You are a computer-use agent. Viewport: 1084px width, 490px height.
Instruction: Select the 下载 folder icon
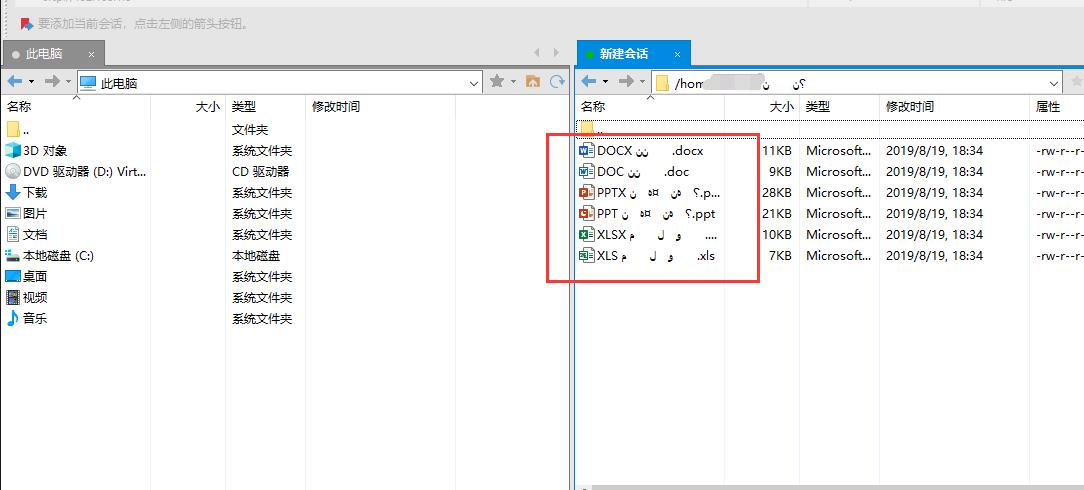[12, 193]
